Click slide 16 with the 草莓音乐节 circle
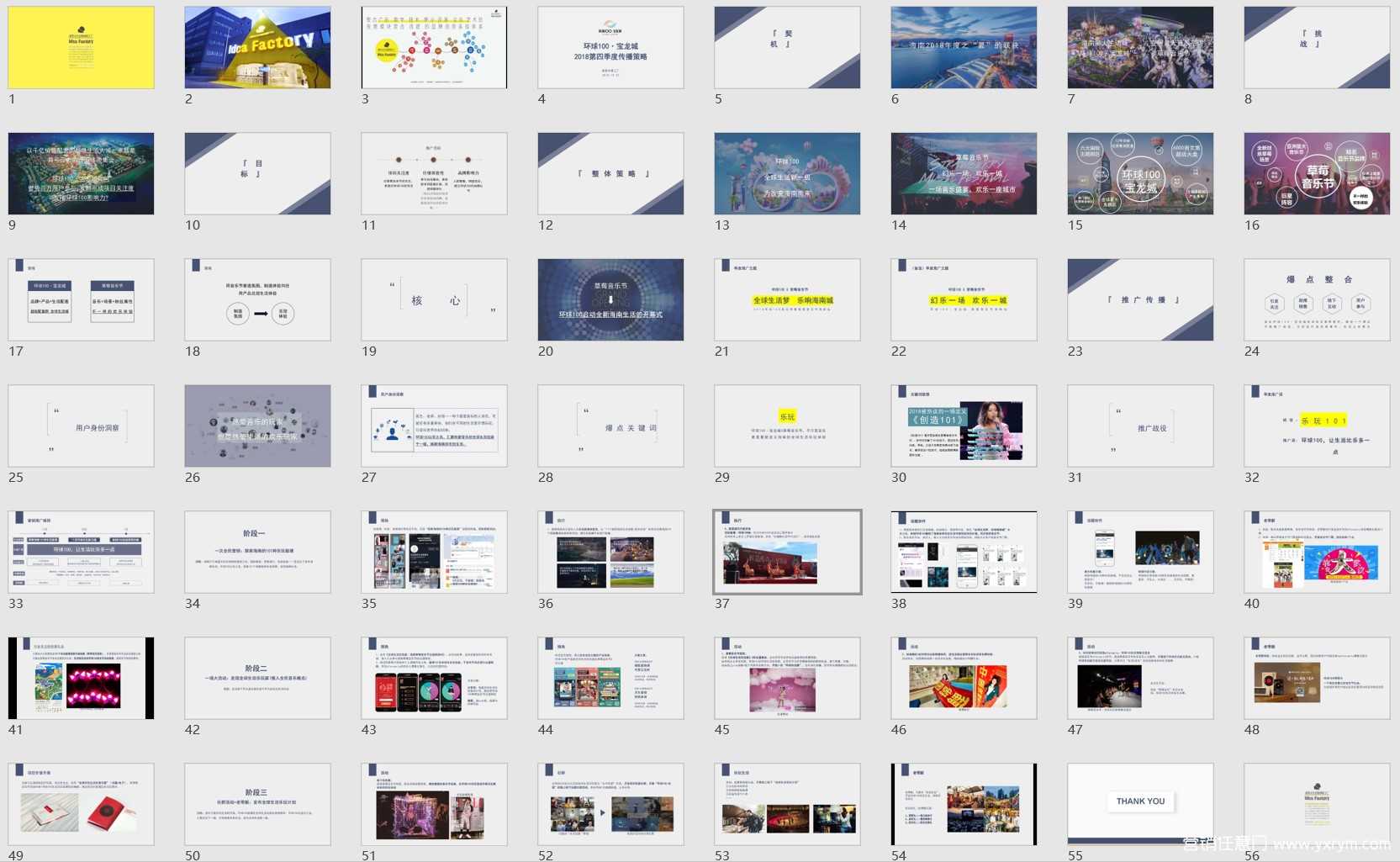Image resolution: width=1400 pixels, height=862 pixels. (x=1317, y=173)
